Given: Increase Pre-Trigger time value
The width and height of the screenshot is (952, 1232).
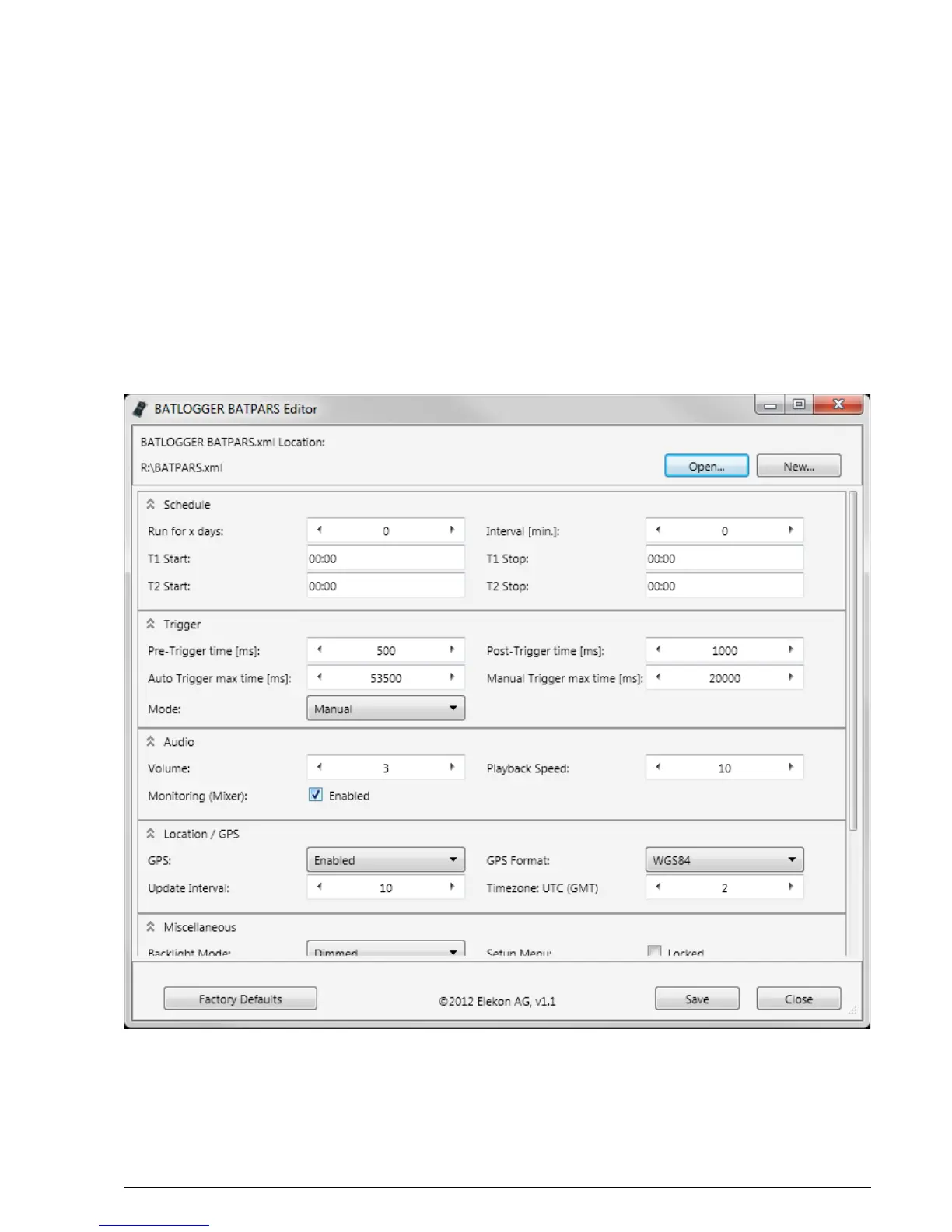Looking at the screenshot, I should 452,649.
